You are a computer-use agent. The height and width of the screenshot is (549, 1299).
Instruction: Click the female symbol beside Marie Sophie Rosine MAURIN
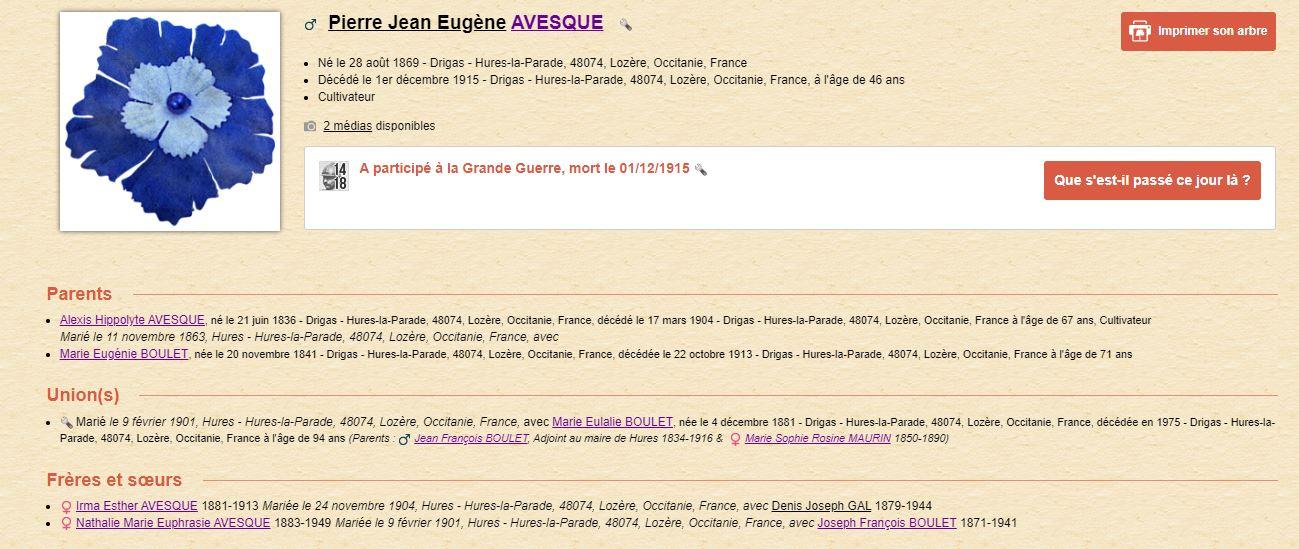[735, 439]
